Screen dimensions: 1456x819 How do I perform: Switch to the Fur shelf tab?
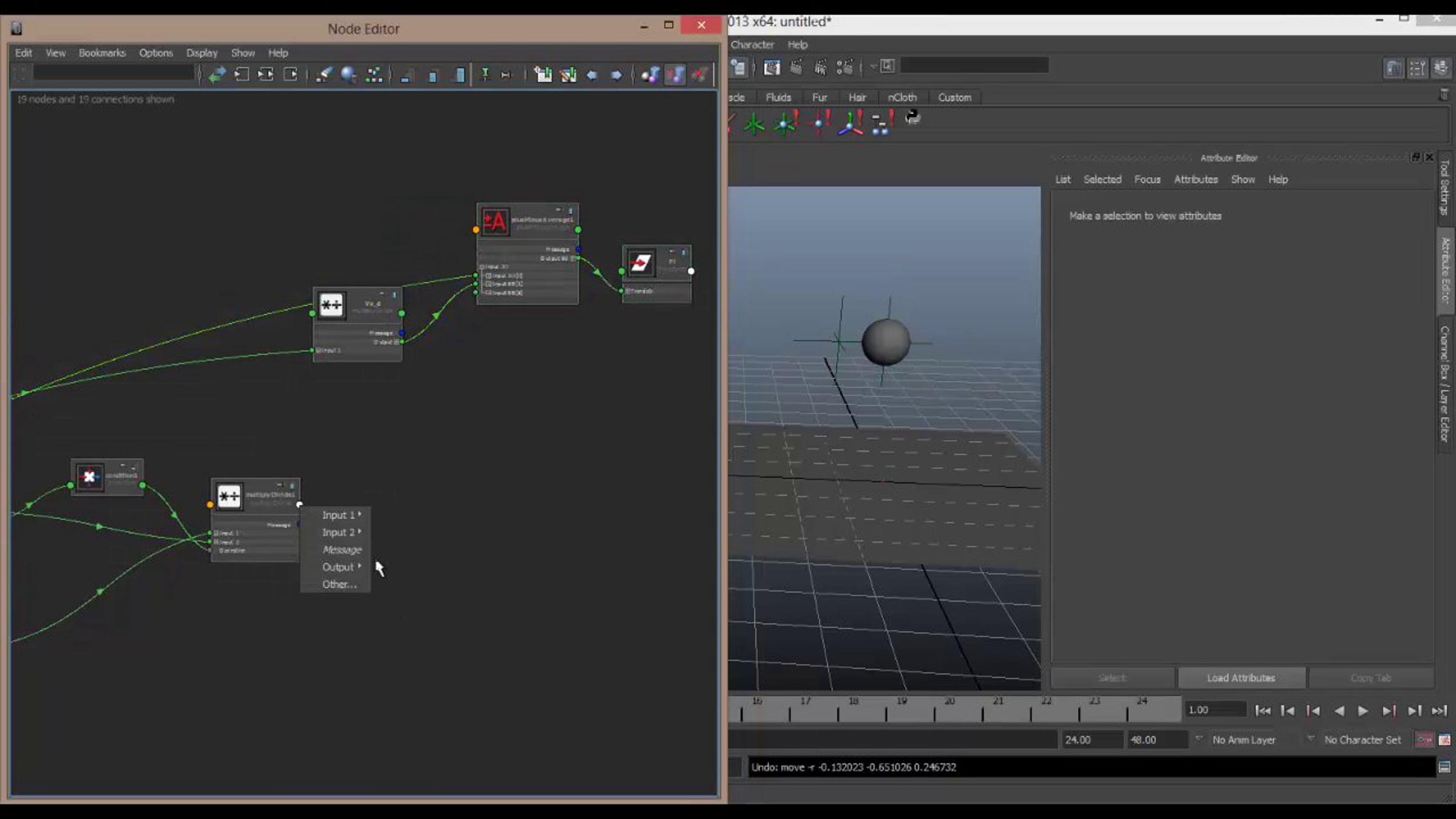(819, 97)
